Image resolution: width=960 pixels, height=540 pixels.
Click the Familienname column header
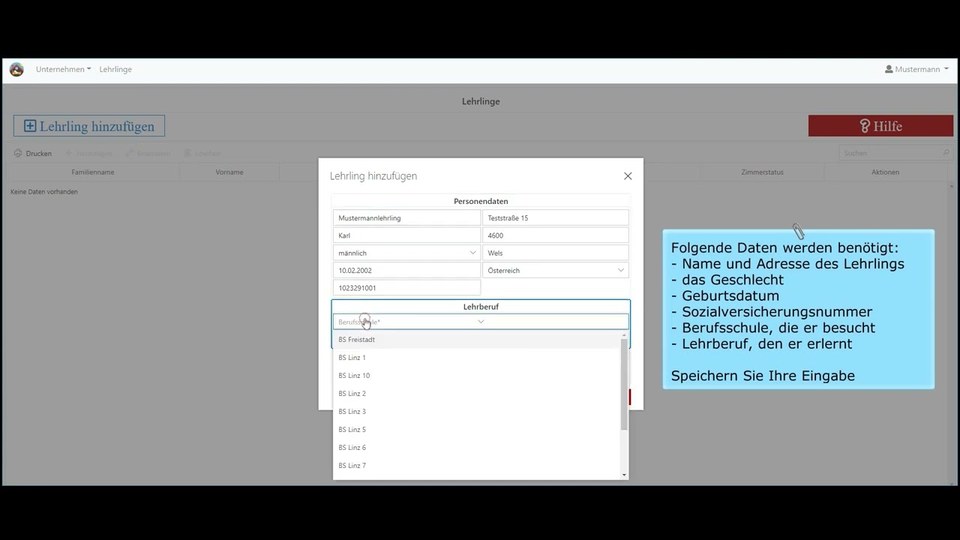click(x=92, y=172)
